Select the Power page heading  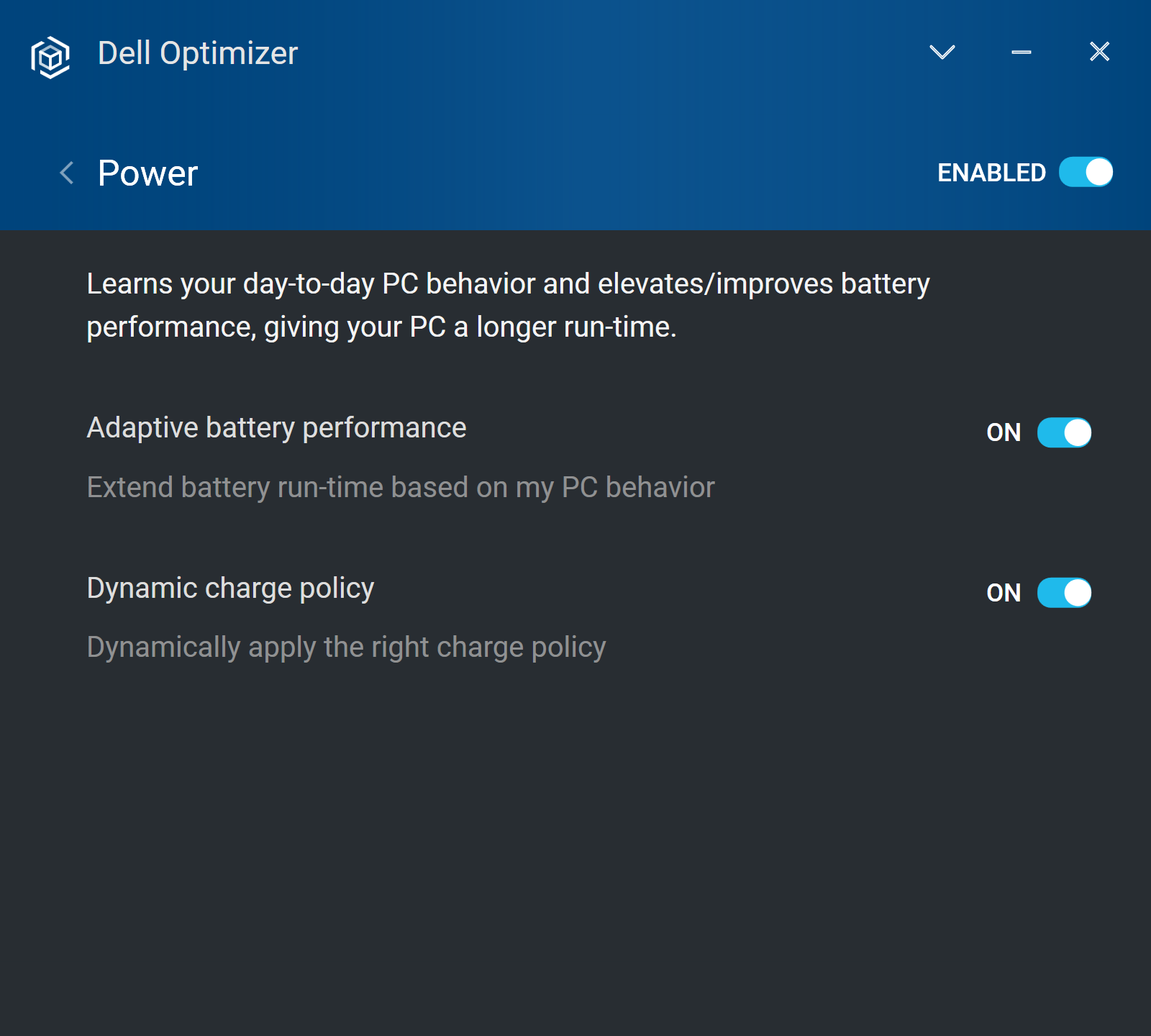147,173
